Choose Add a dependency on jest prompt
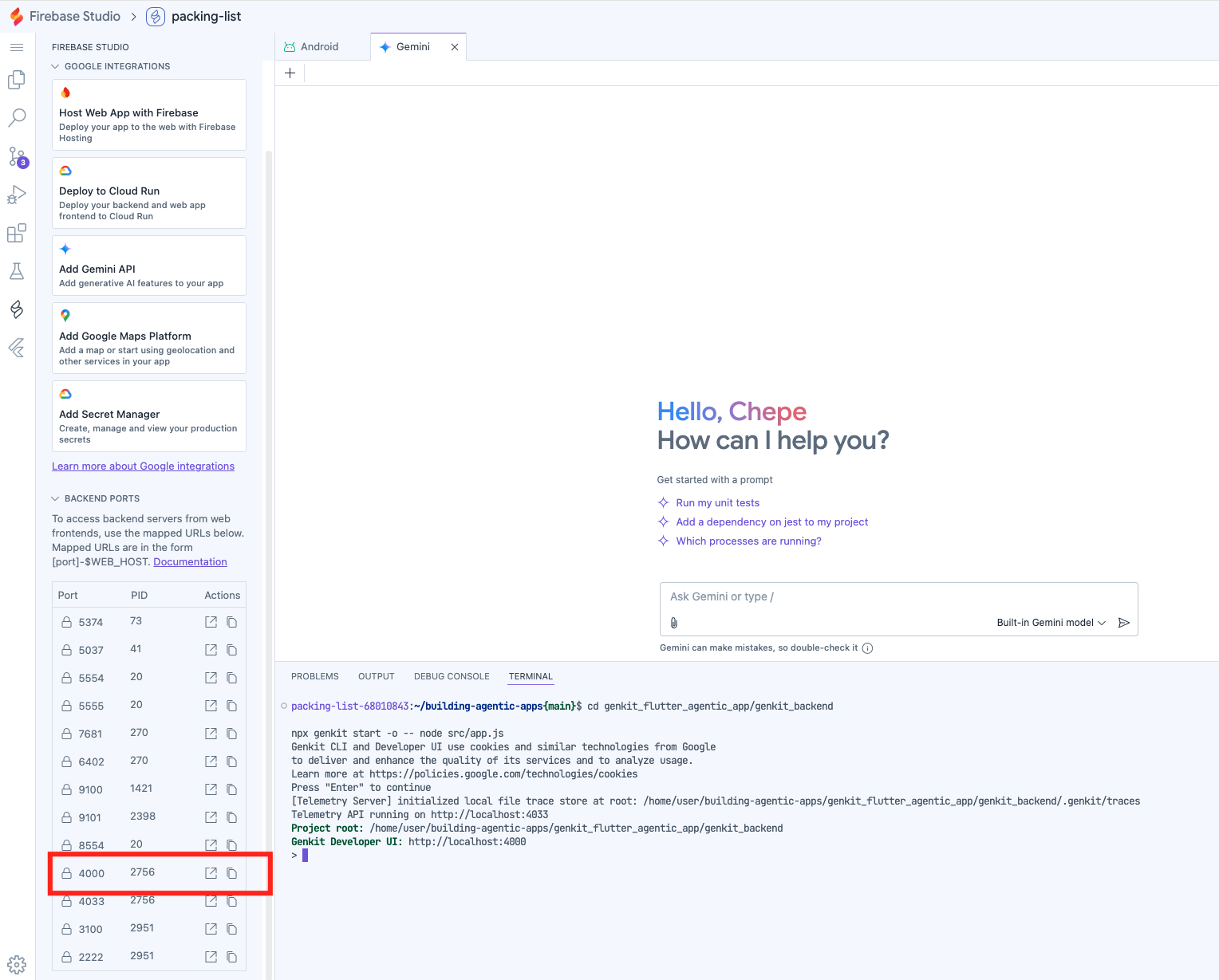Viewport: 1219px width, 980px height. coord(771,522)
